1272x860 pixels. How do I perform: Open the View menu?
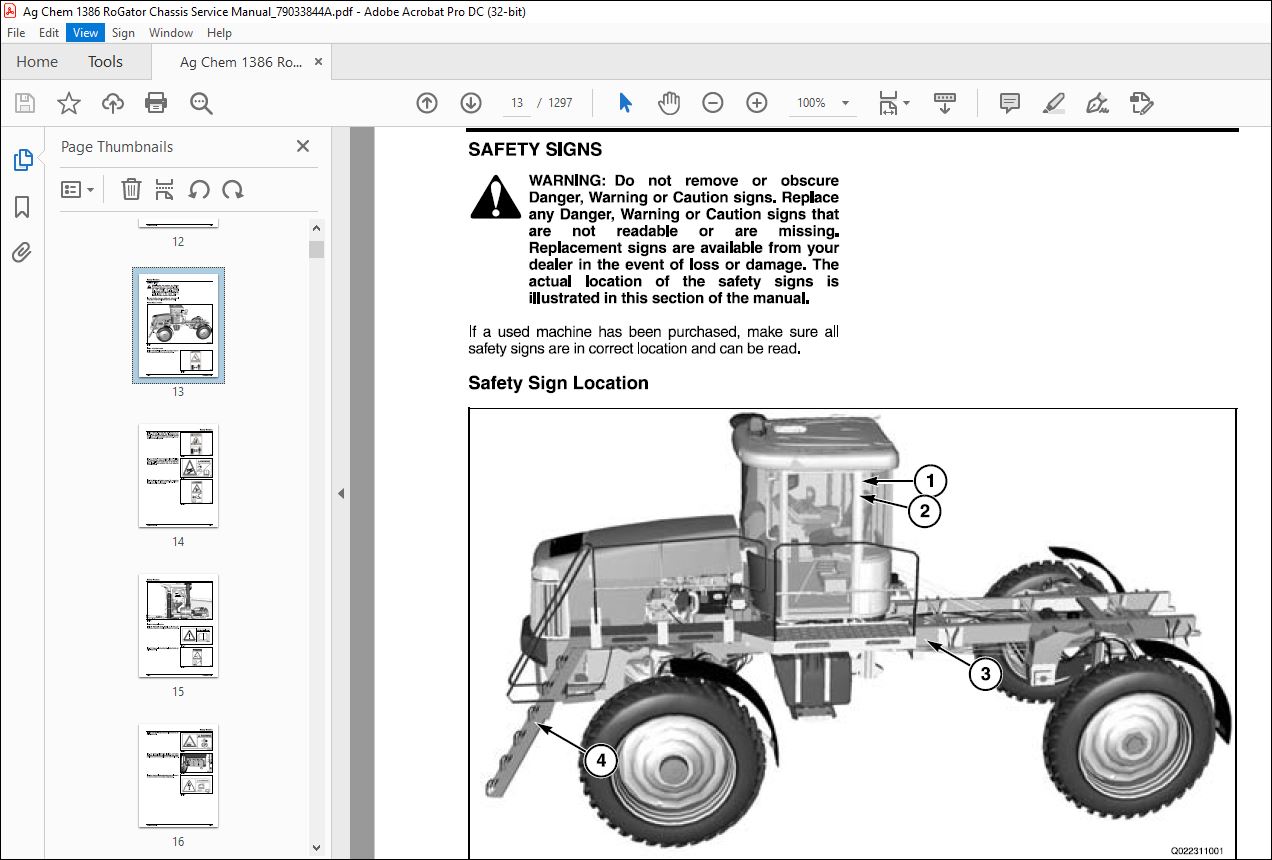tap(85, 33)
